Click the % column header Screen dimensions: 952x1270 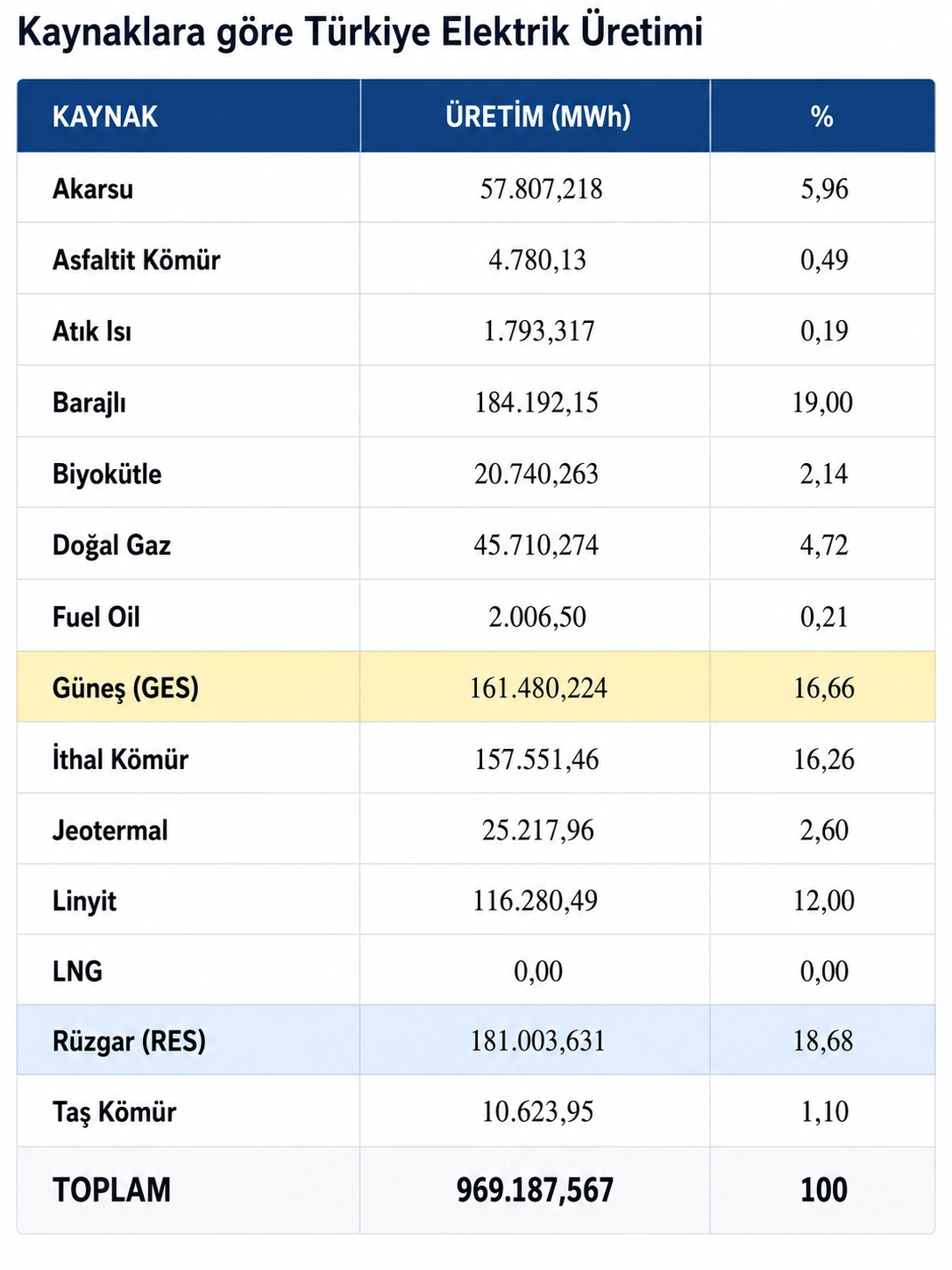(x=822, y=117)
